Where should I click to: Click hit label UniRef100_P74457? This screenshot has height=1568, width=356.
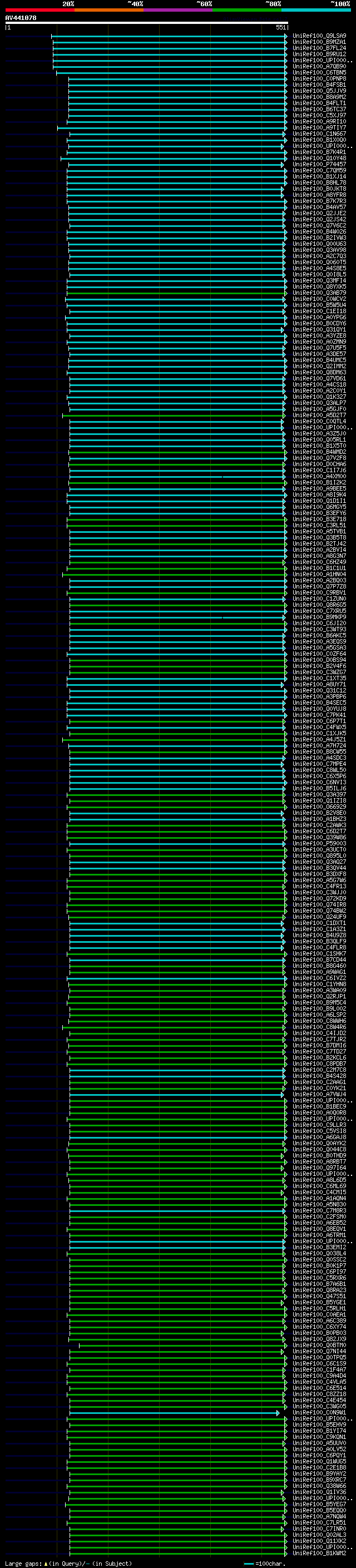(x=319, y=164)
